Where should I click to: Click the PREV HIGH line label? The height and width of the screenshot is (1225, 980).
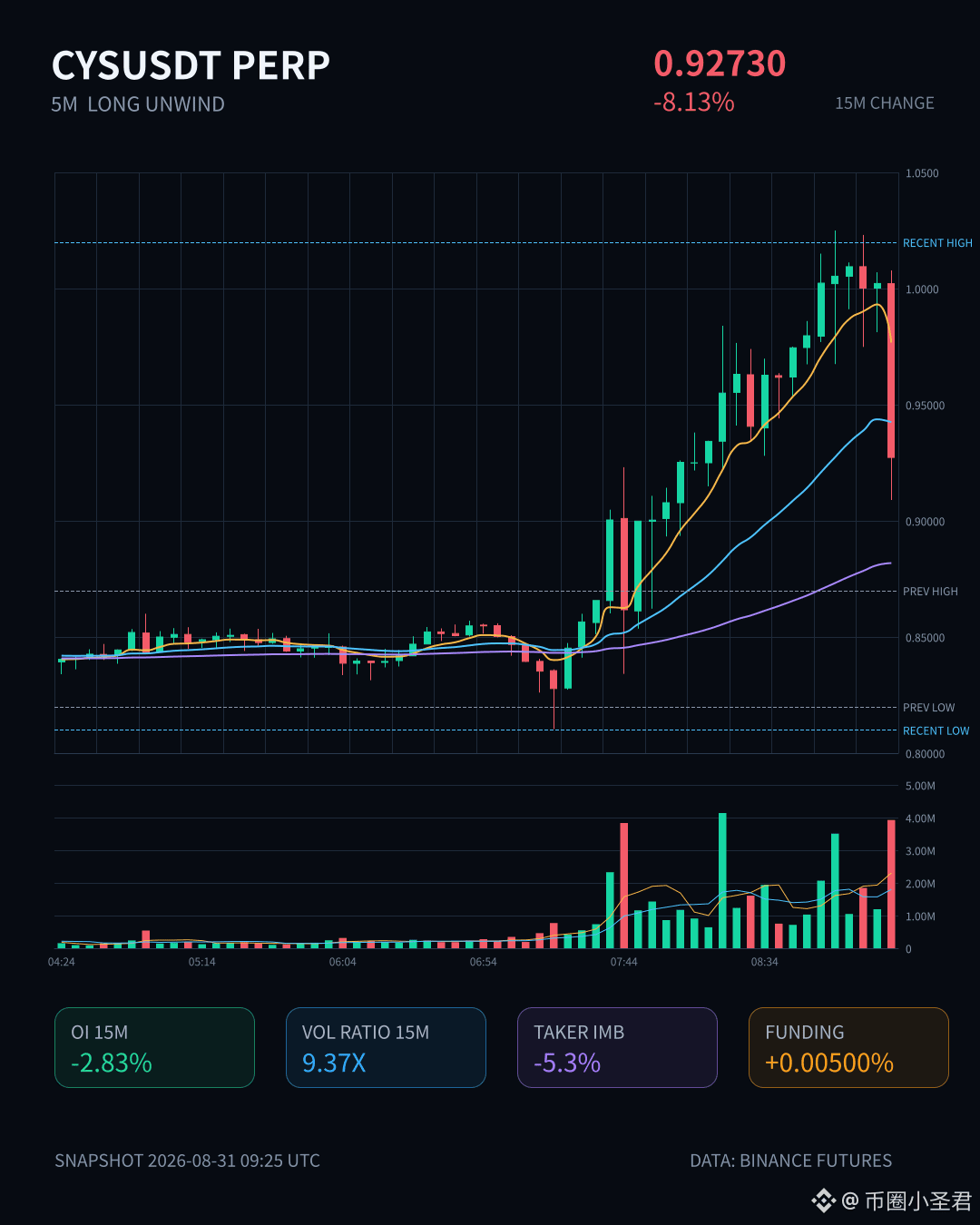[x=930, y=592]
